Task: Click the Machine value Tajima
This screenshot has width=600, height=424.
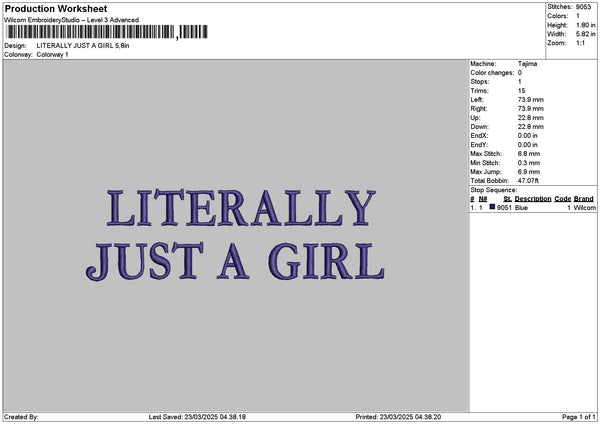Action: click(x=527, y=65)
